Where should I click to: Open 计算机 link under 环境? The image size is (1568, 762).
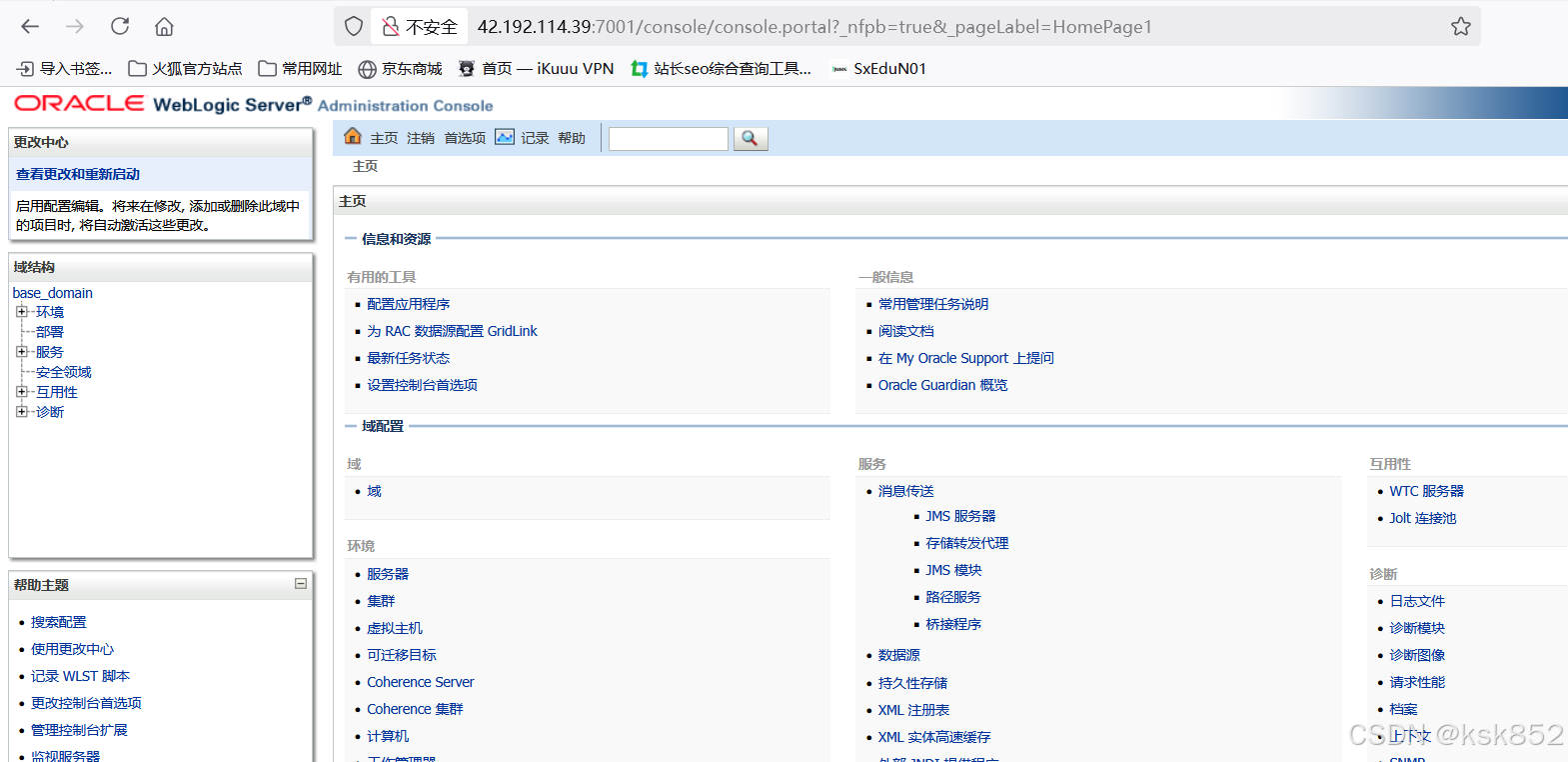tap(388, 736)
